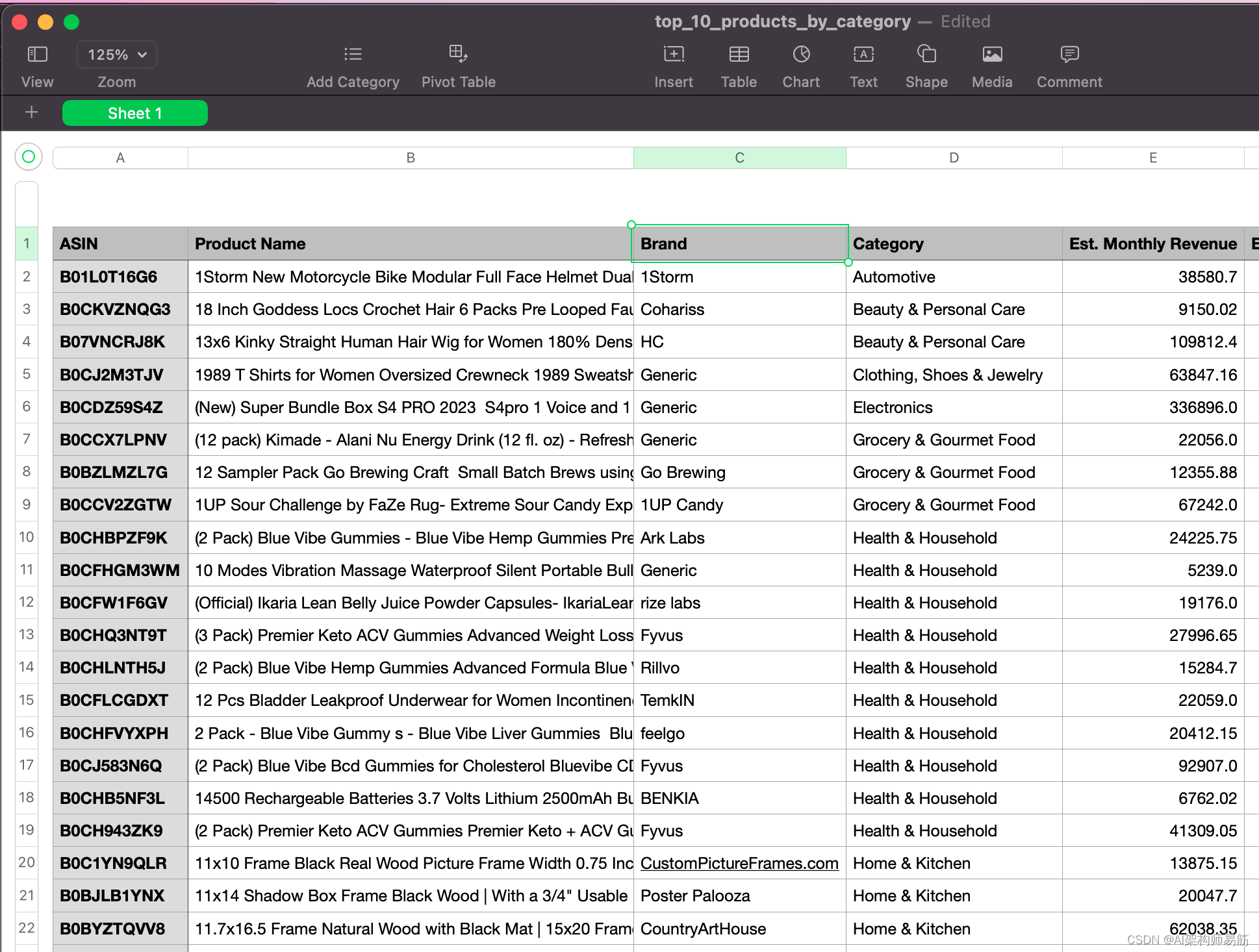The height and width of the screenshot is (952, 1259).
Task: Open the View sidebar menu icon
Action: tap(37, 54)
